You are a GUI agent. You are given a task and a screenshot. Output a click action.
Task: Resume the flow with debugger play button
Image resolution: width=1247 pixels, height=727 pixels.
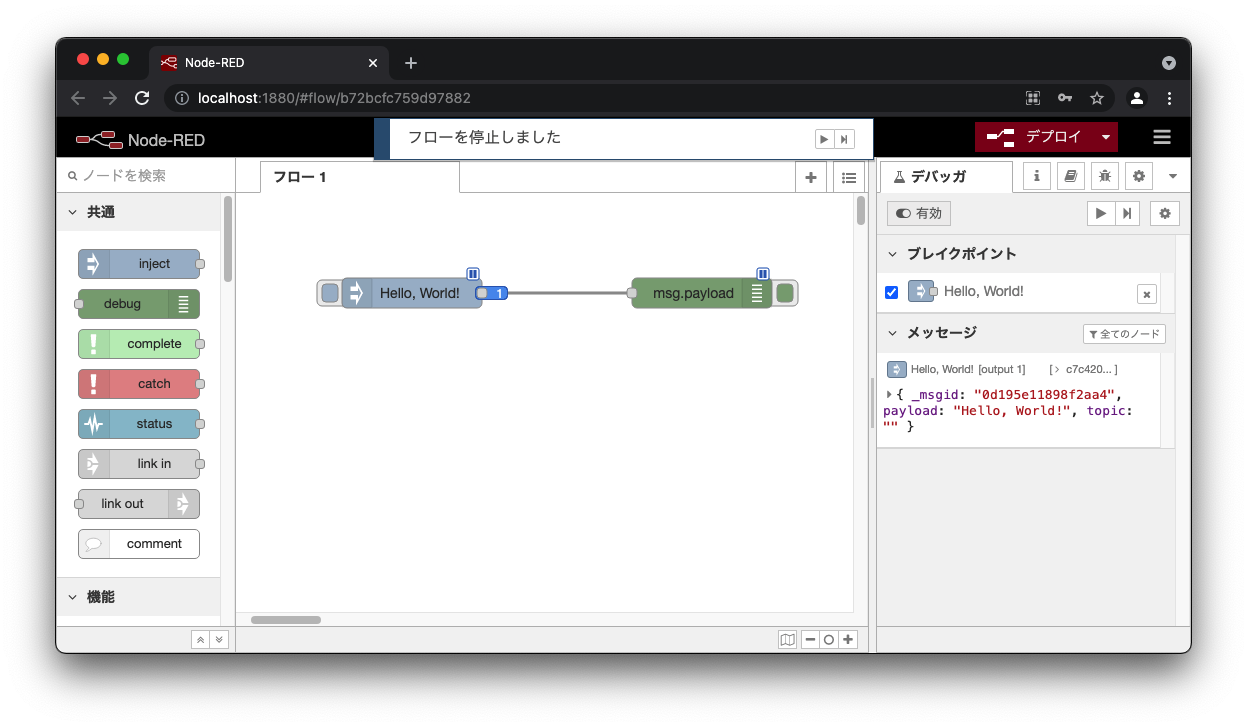pos(1101,213)
